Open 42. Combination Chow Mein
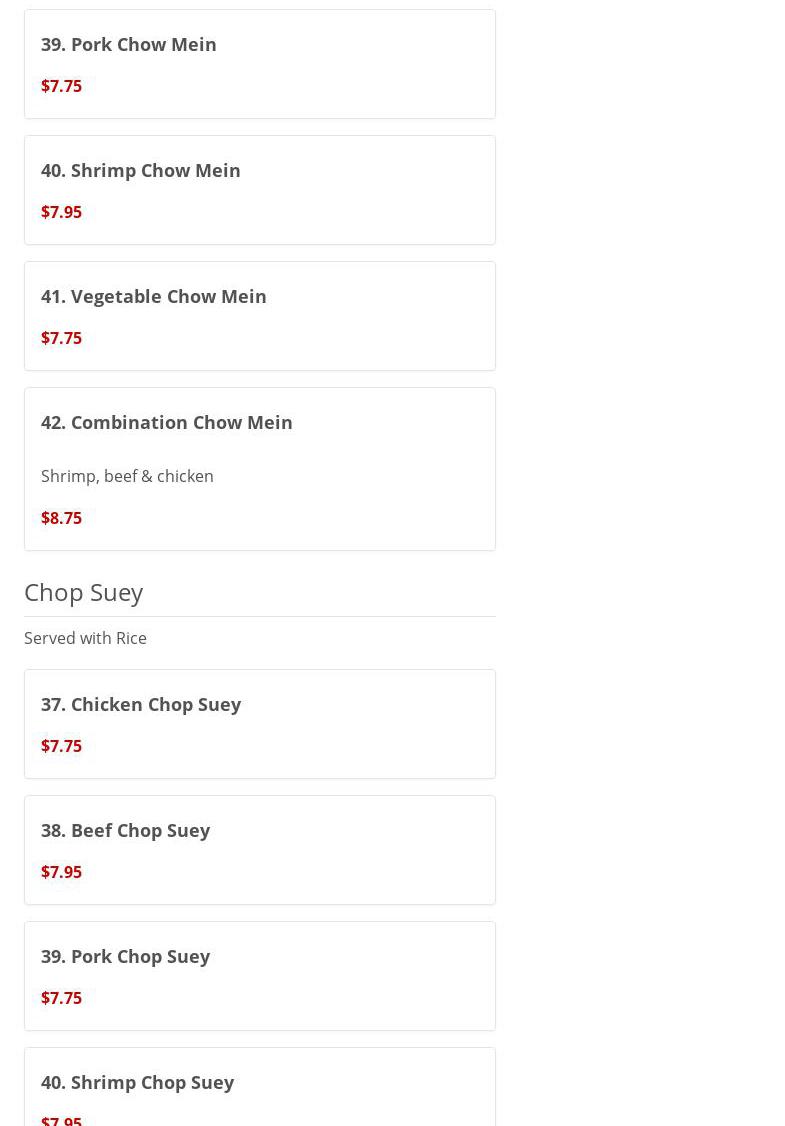 click(x=167, y=422)
